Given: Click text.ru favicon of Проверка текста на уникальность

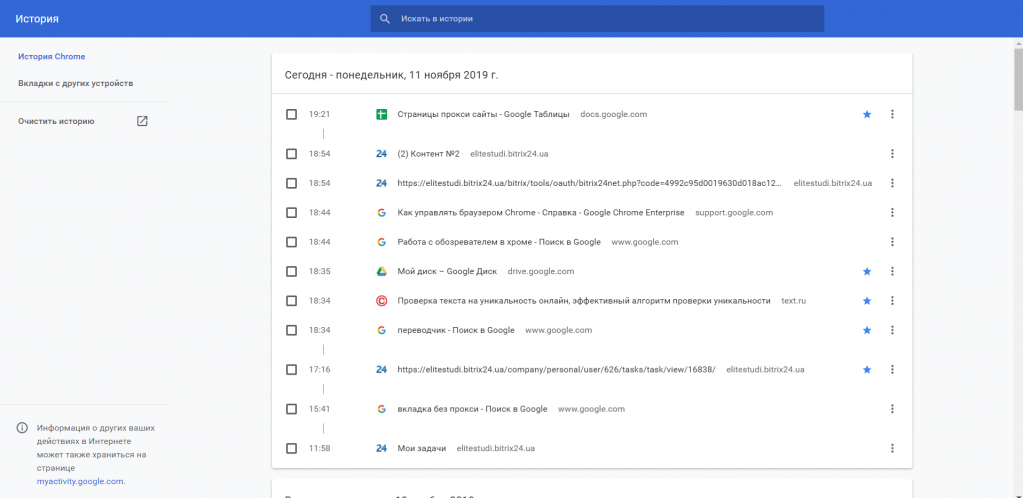Looking at the screenshot, I should click(x=382, y=301).
